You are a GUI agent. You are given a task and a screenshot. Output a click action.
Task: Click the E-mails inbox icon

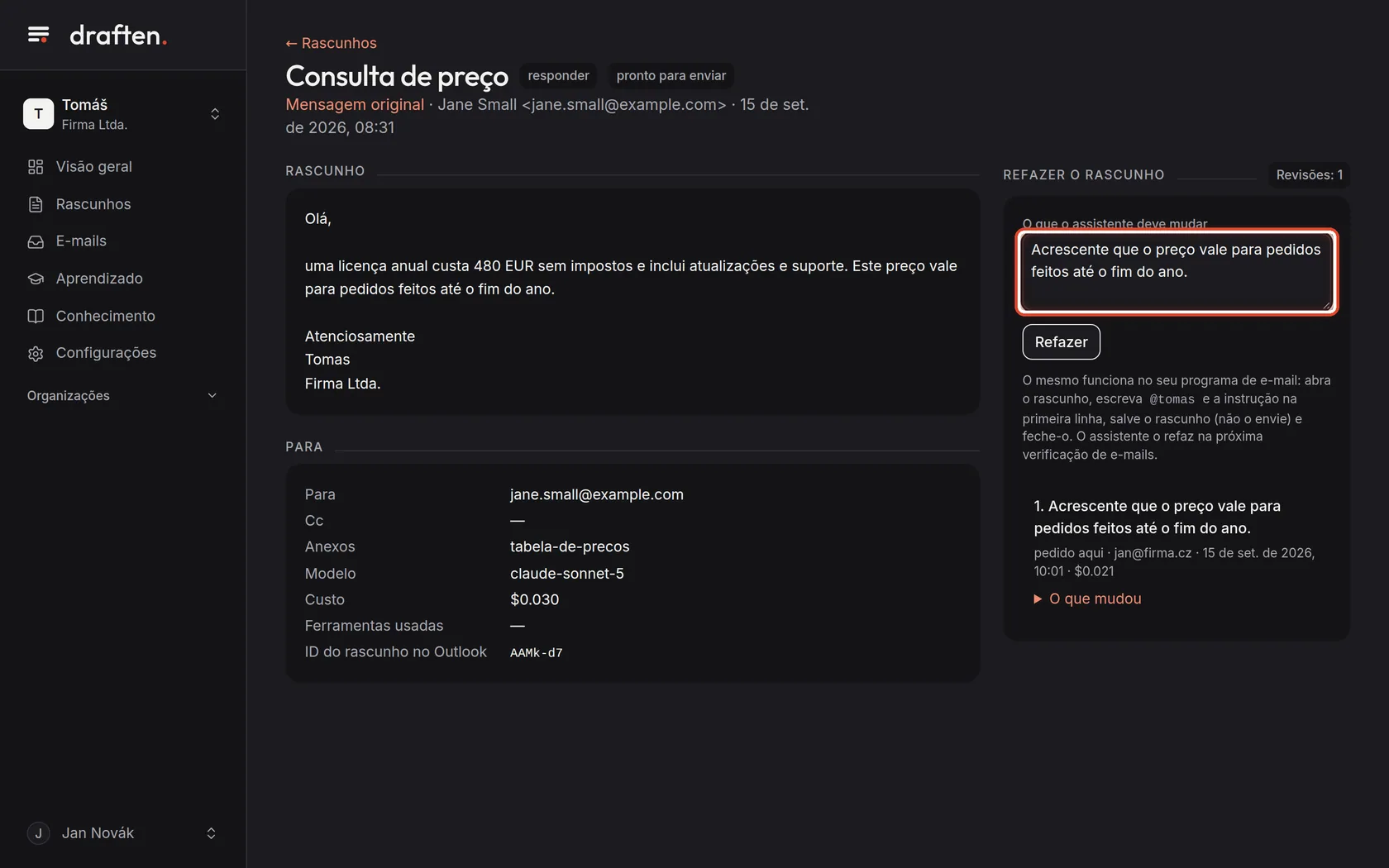(36, 241)
